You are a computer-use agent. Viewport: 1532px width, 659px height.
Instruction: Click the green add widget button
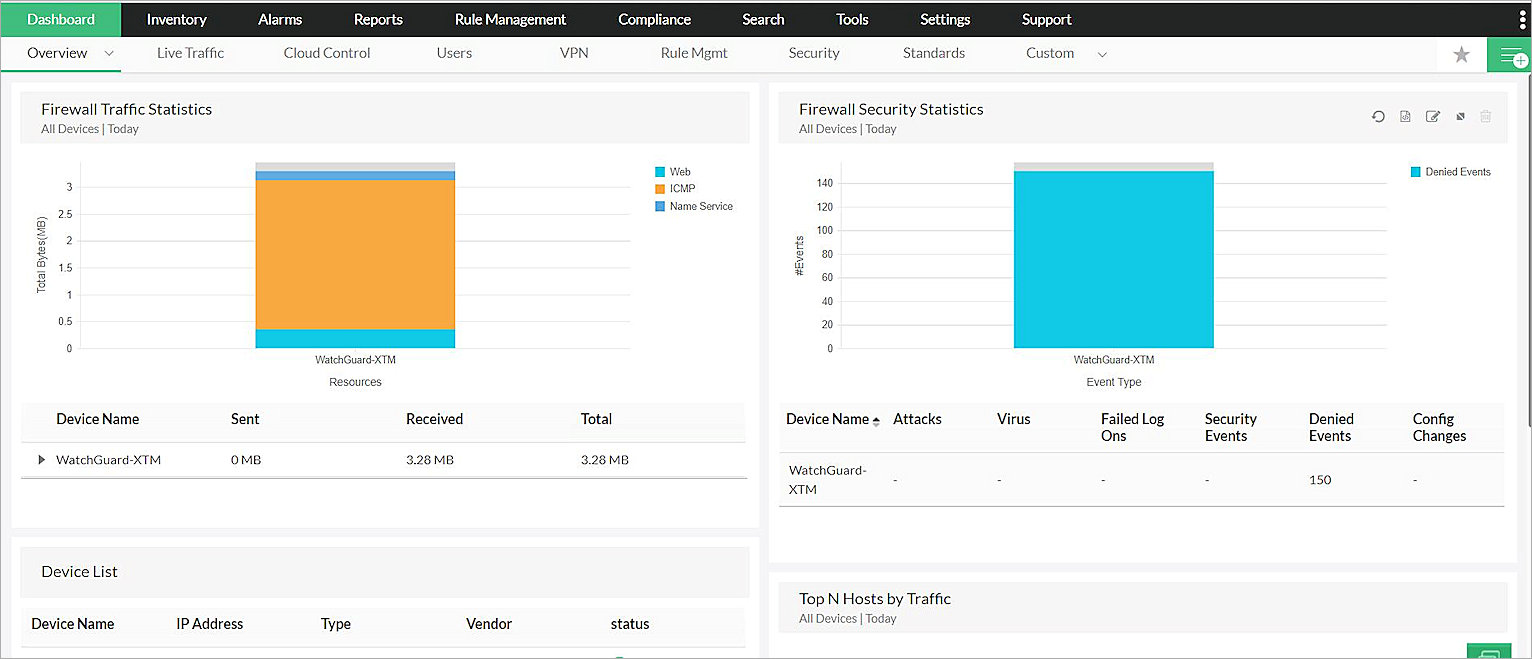tap(1512, 55)
